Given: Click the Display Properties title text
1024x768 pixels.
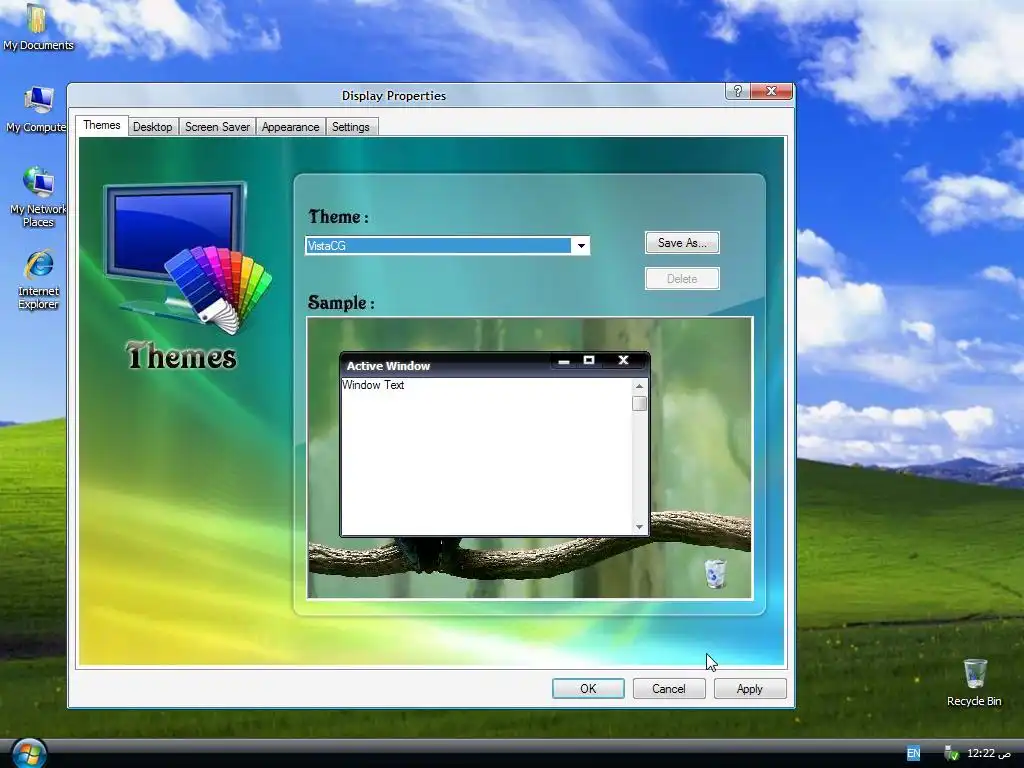Looking at the screenshot, I should (394, 95).
